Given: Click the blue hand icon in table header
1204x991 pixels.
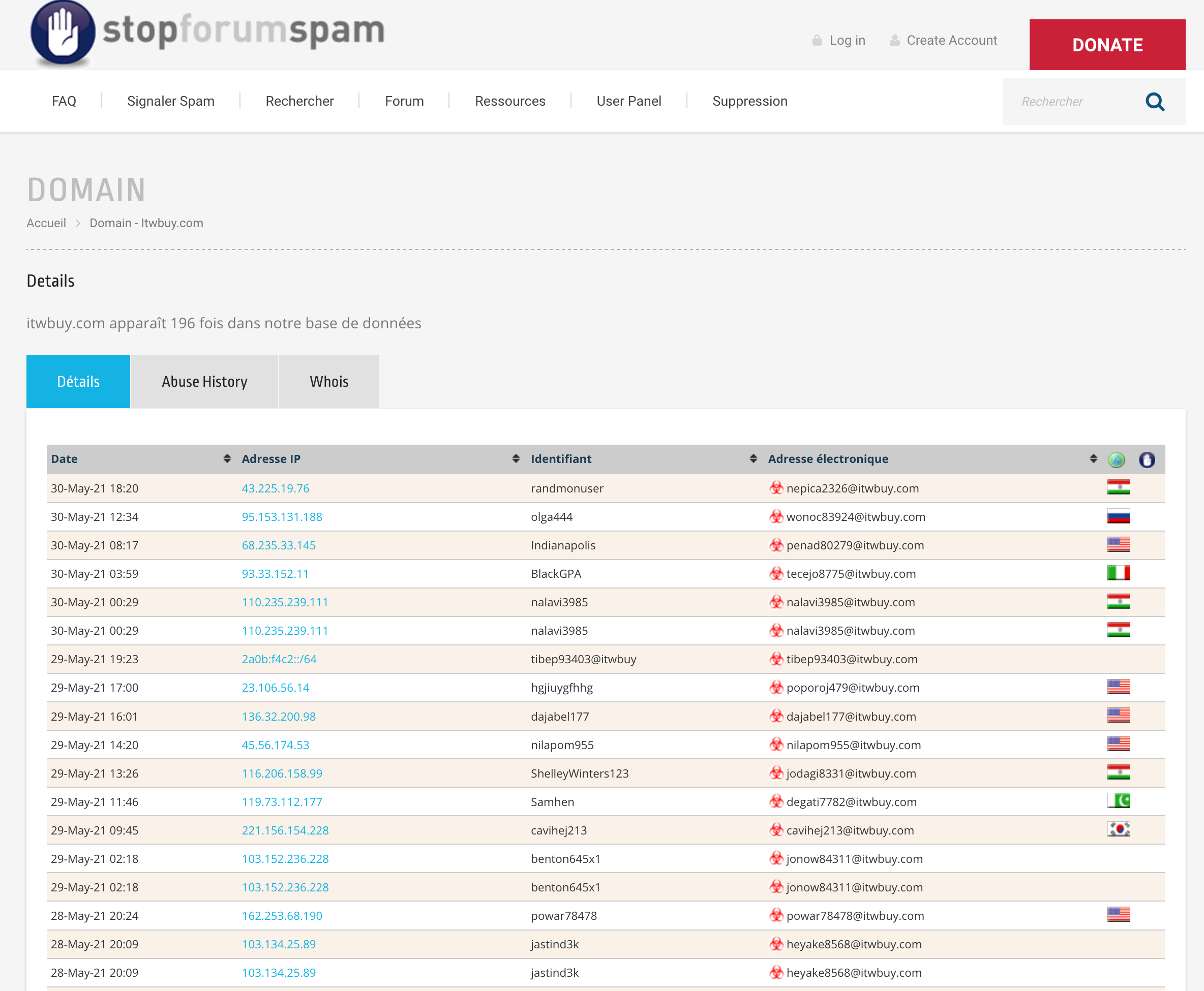Looking at the screenshot, I should [x=1147, y=459].
